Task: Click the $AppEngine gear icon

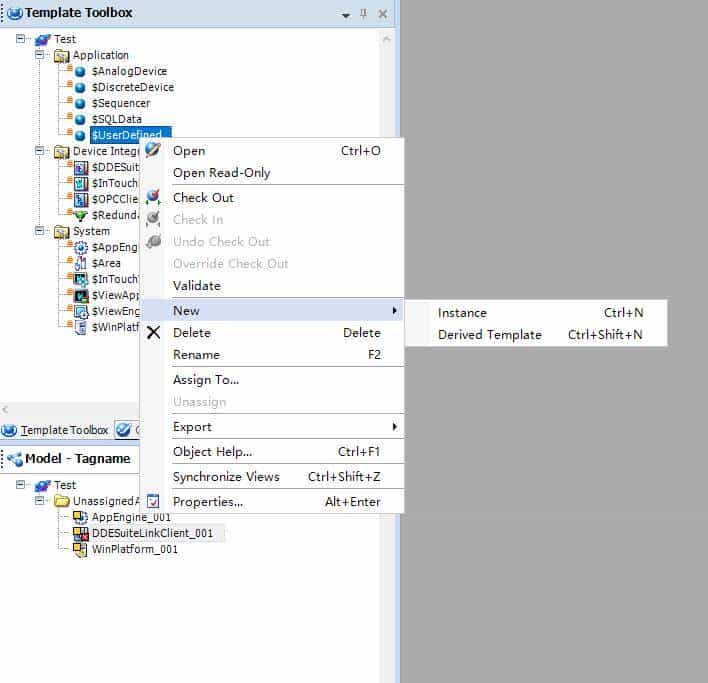Action: click(x=81, y=247)
